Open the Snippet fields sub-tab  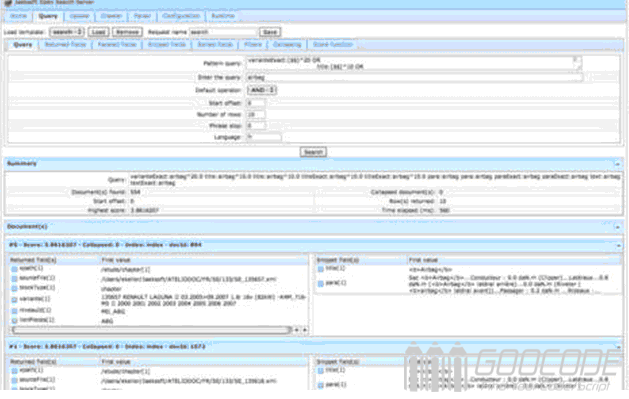point(167,45)
